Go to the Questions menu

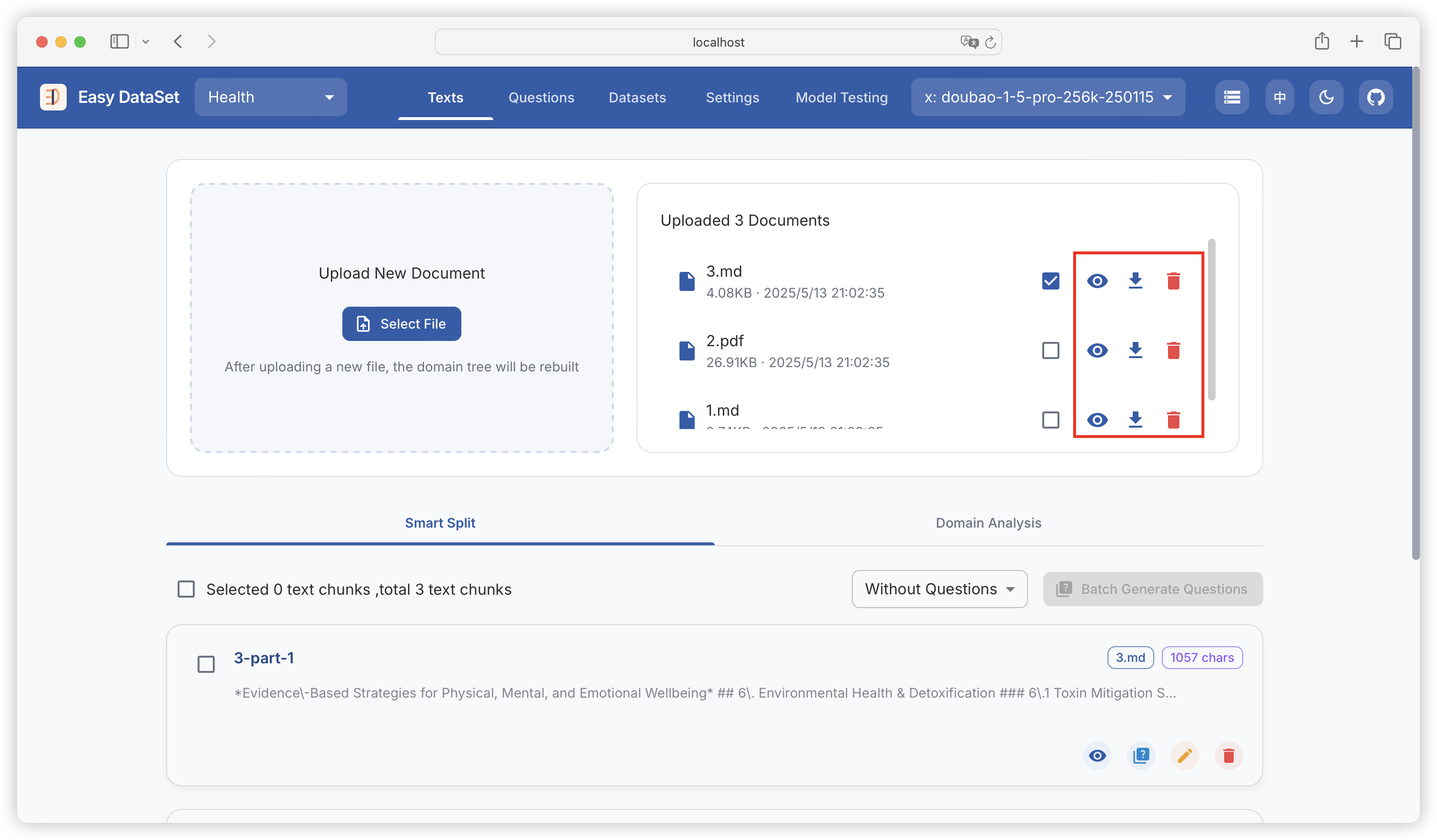click(x=540, y=98)
